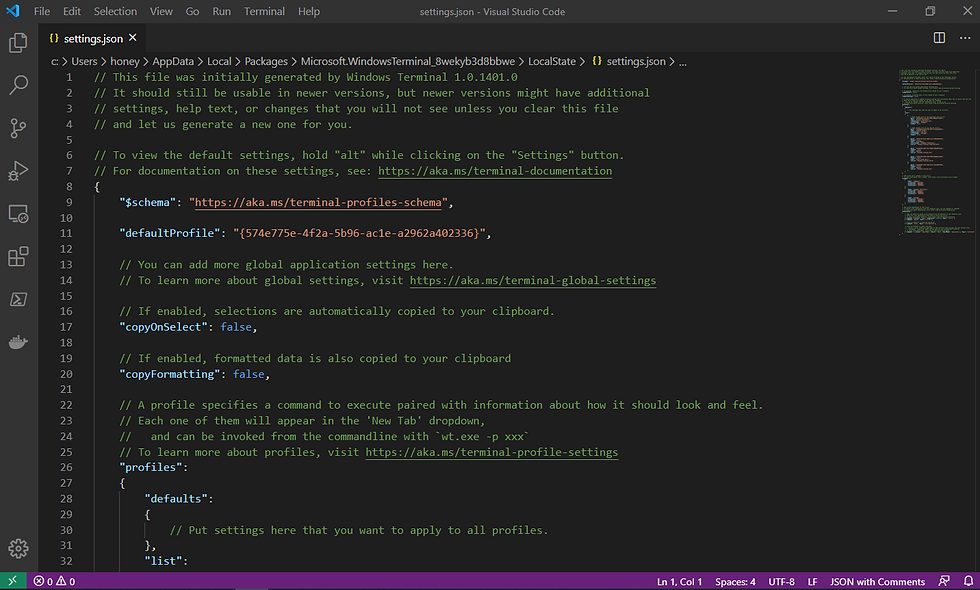The height and width of the screenshot is (590, 980).
Task: Click the Microsoft.WindowsTerminal breadcrumb segment
Action: [x=408, y=61]
